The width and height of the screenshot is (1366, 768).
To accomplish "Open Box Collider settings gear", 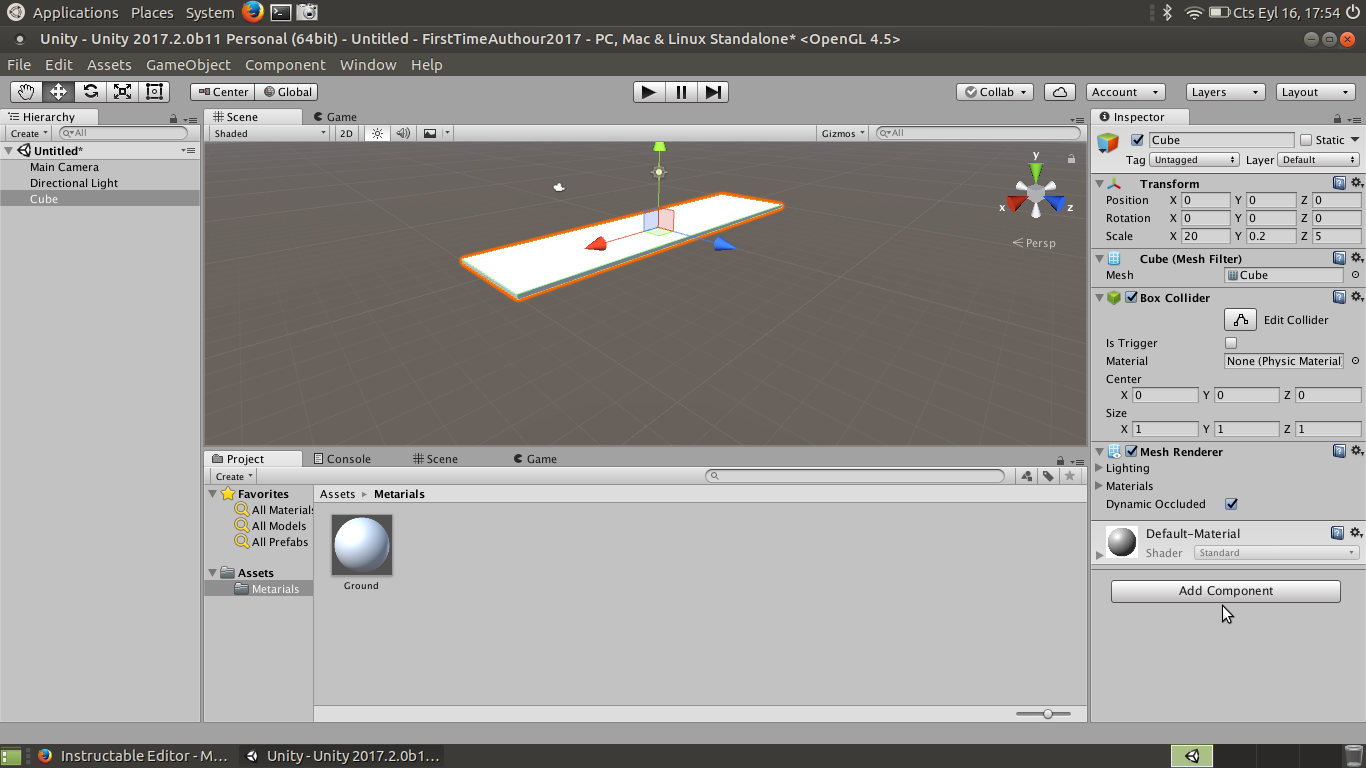I will [1357, 297].
